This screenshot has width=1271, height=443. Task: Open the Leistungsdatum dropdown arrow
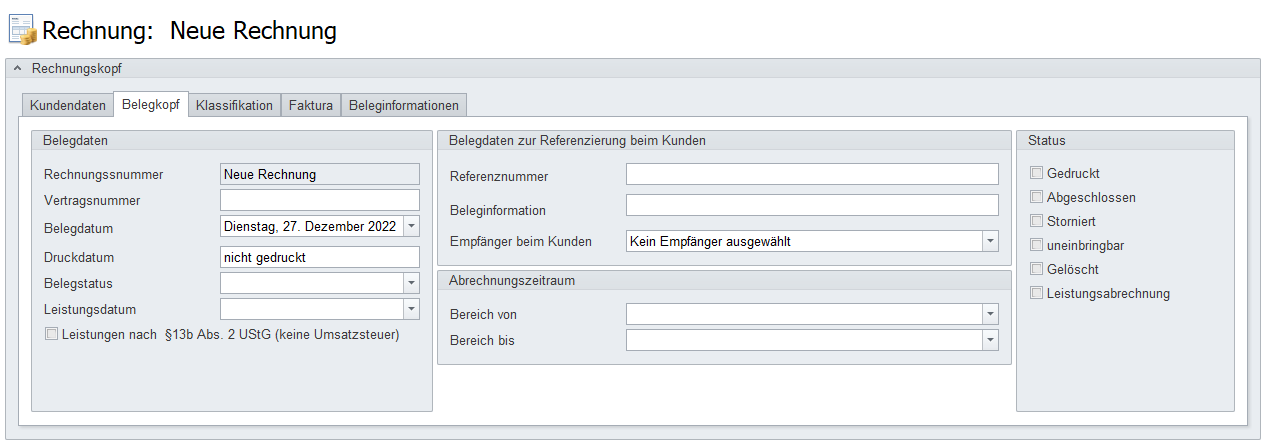tap(411, 310)
